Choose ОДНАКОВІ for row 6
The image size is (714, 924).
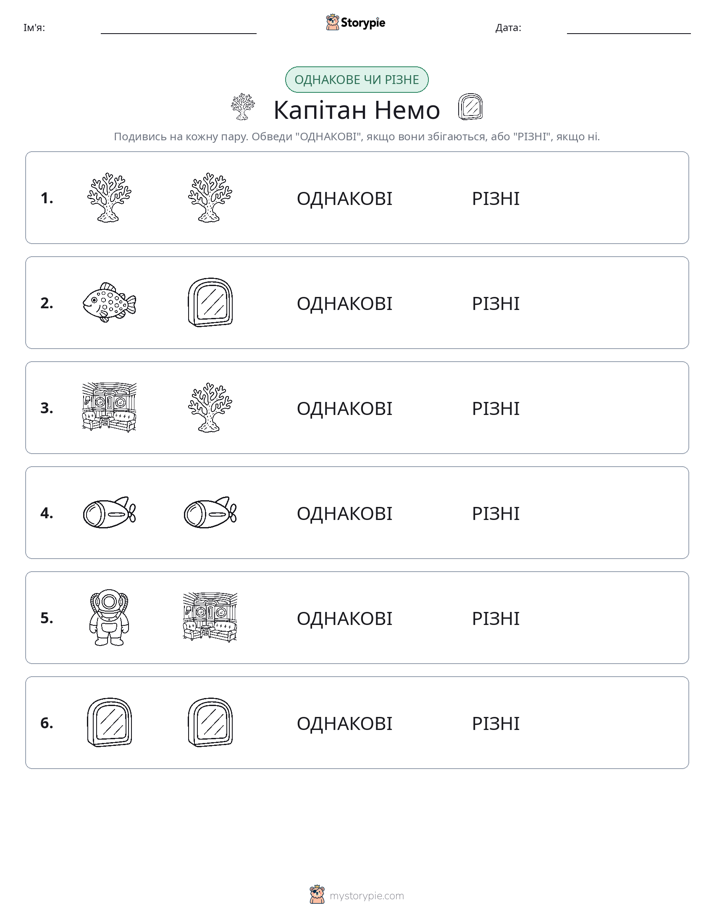point(344,723)
